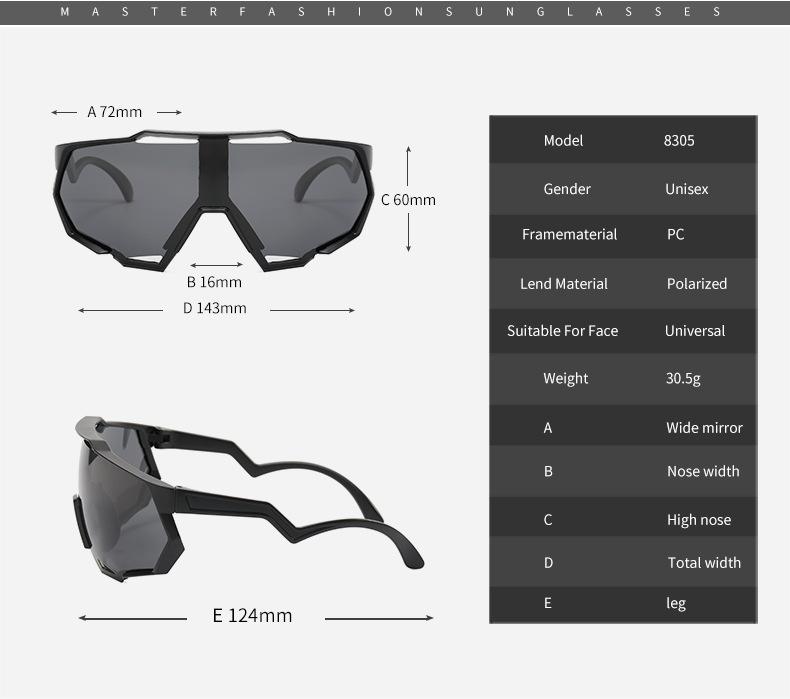Click the High nose description cell

pyautogui.click(x=698, y=519)
